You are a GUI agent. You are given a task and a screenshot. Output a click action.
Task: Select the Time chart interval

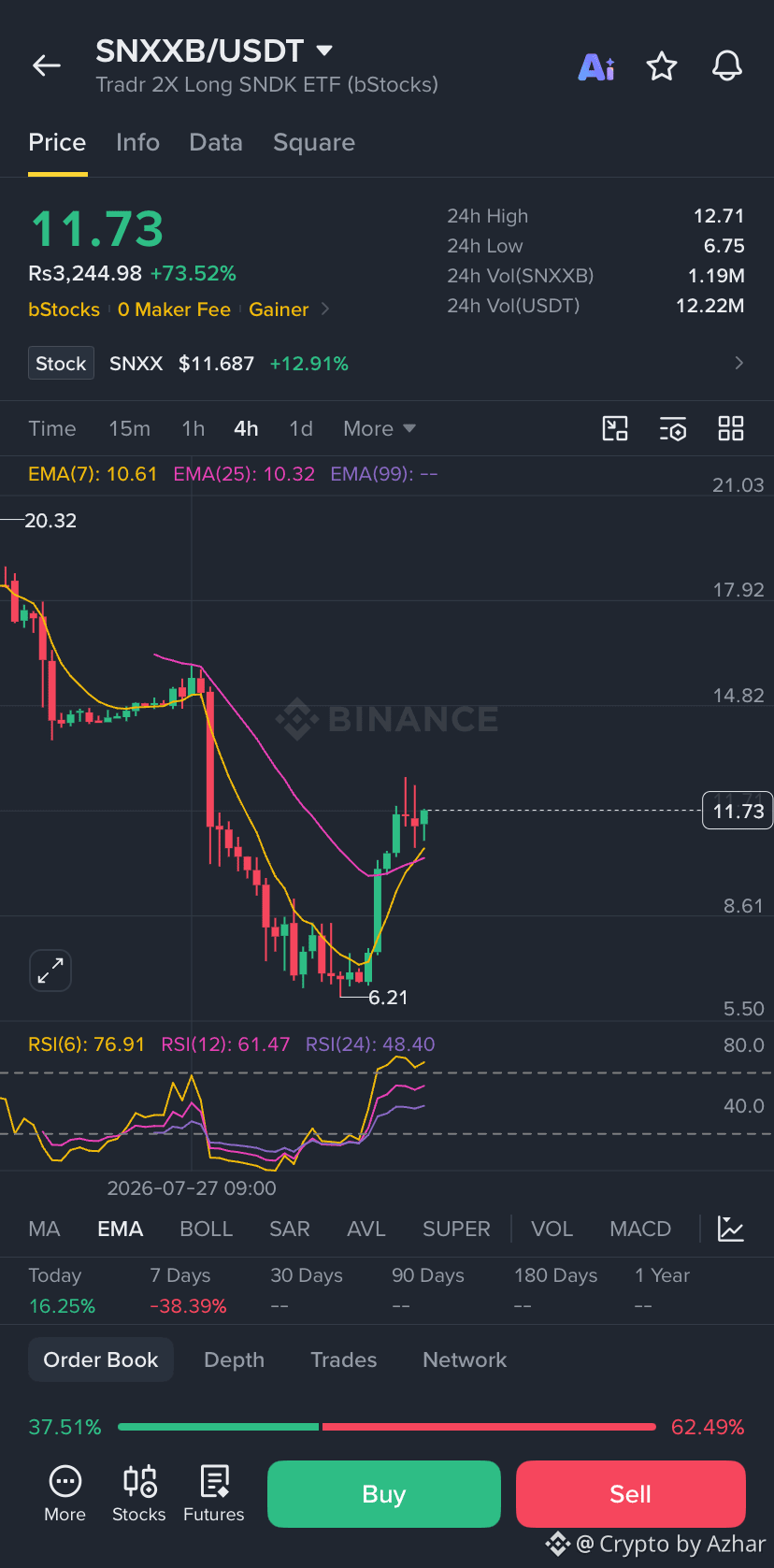pyautogui.click(x=52, y=428)
